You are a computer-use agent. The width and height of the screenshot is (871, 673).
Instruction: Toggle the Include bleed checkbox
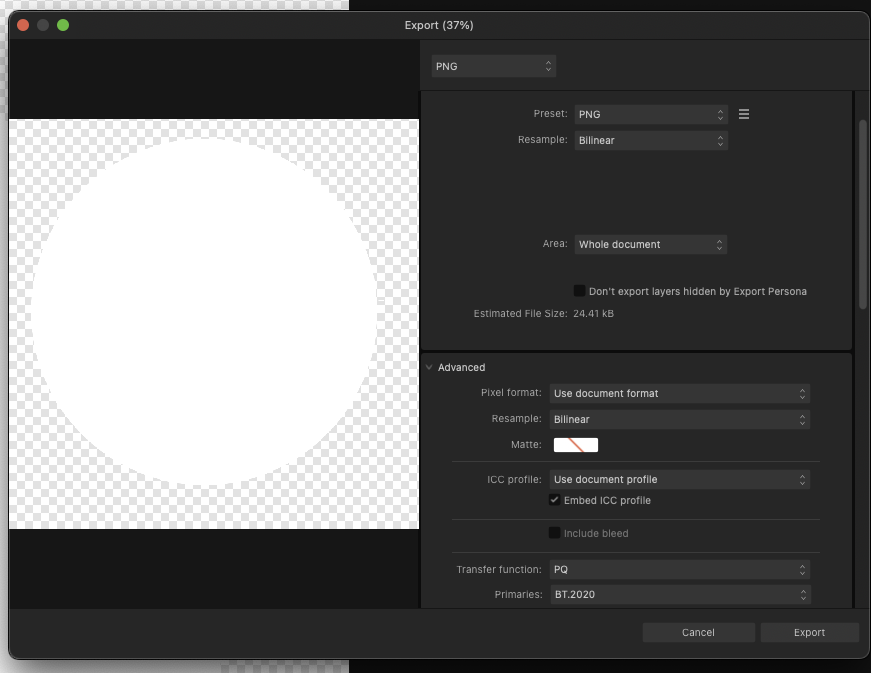tap(554, 533)
